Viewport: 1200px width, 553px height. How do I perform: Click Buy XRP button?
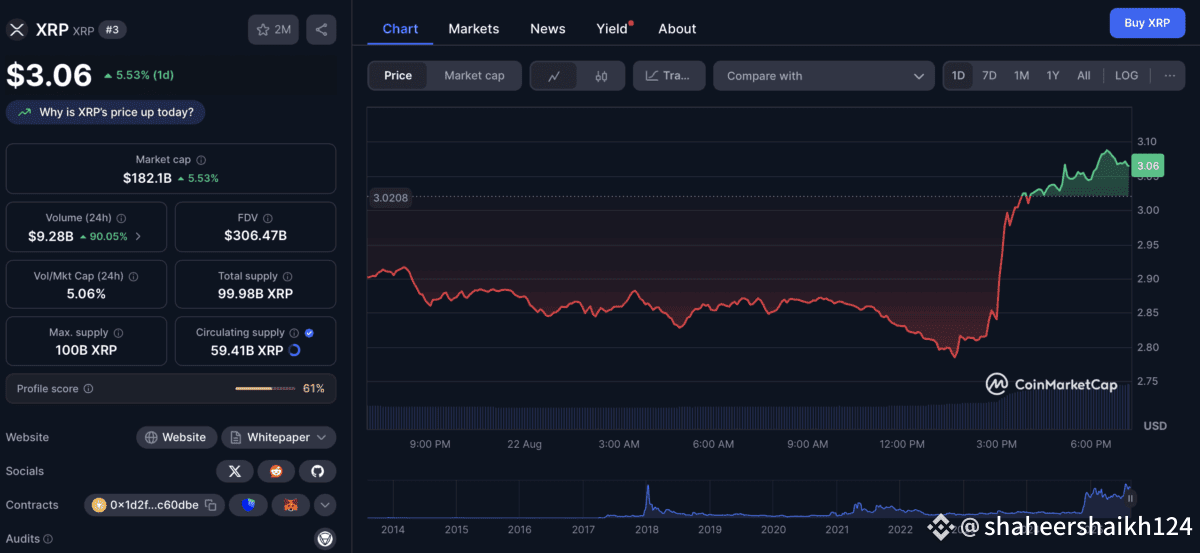pyautogui.click(x=1147, y=22)
